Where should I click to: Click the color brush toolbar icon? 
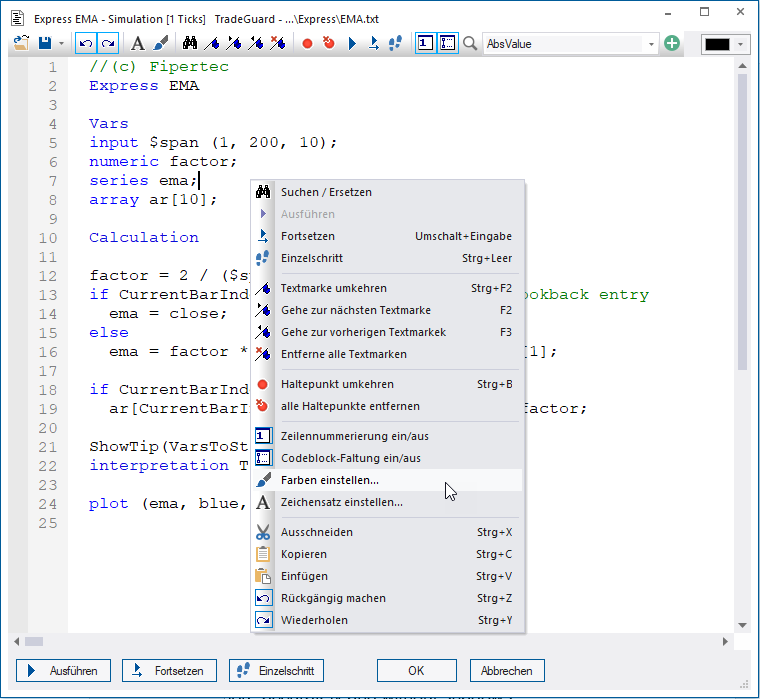(x=159, y=44)
